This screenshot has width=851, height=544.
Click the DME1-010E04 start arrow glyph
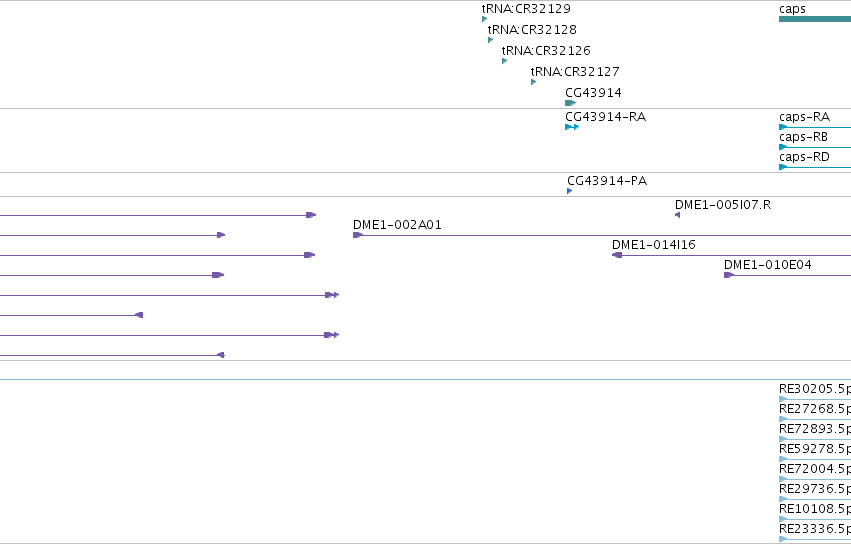pyautogui.click(x=729, y=275)
